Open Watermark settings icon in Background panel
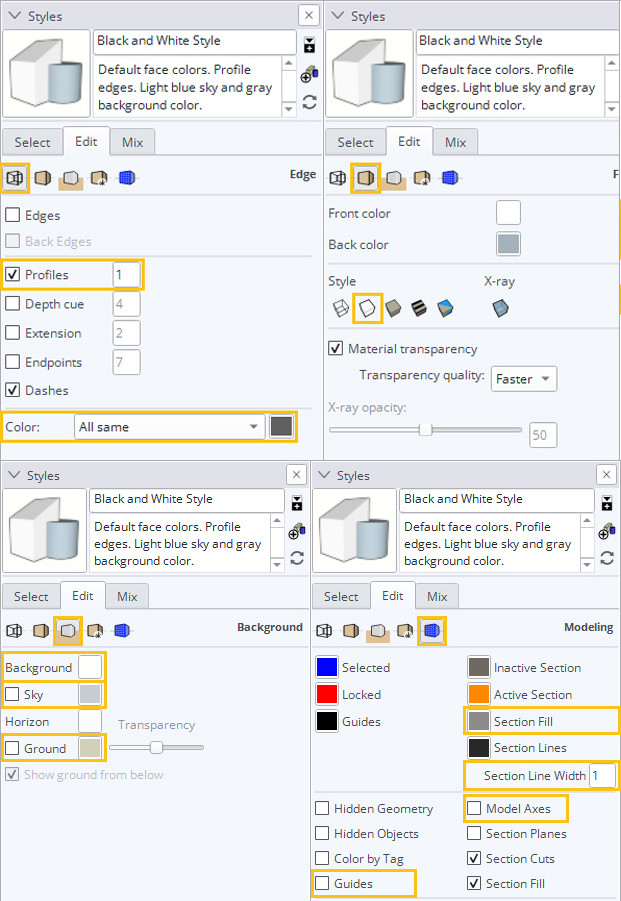Image resolution: width=621 pixels, height=901 pixels. [x=97, y=630]
